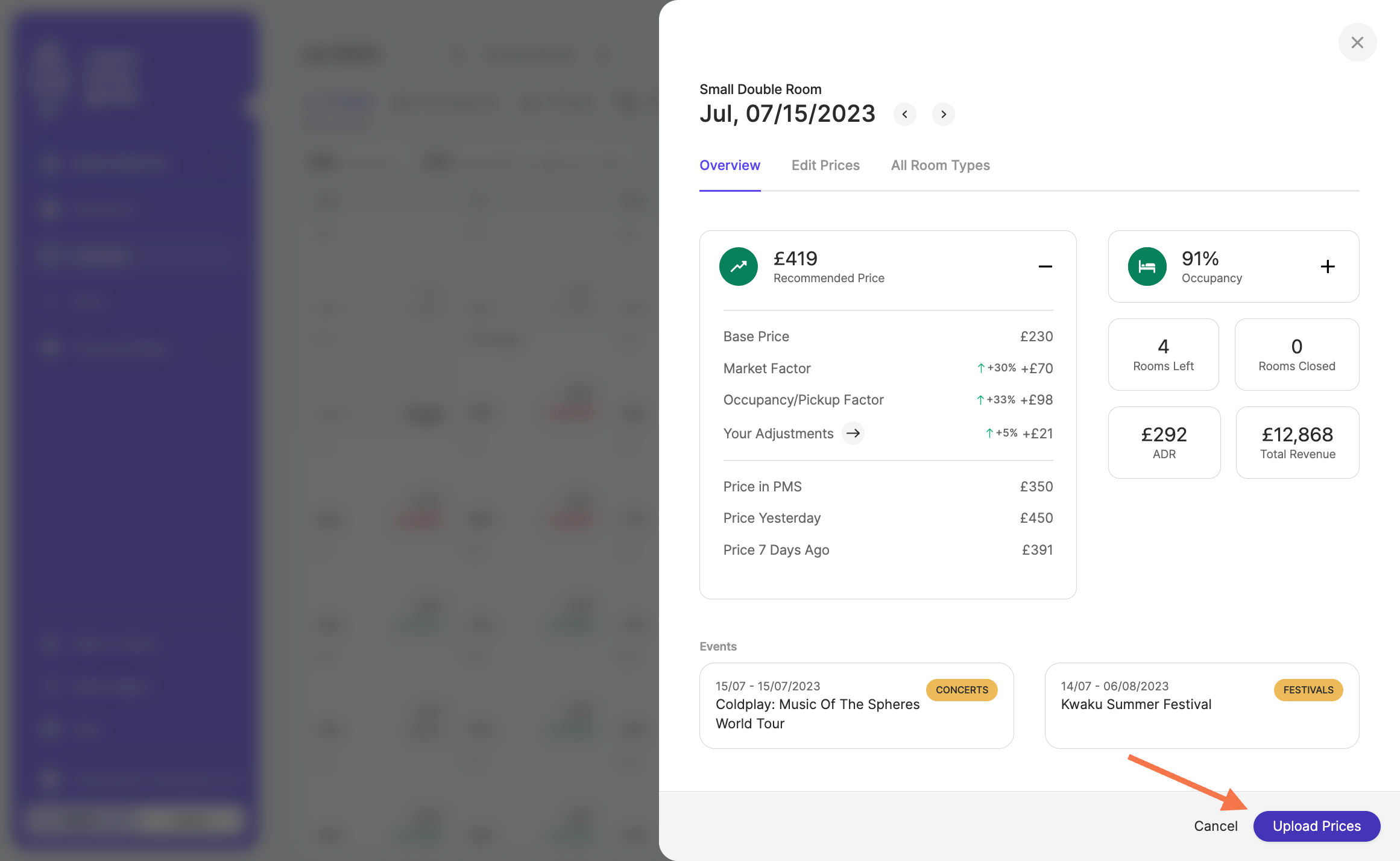Go to the previous date
Viewport: 1400px width, 861px height.
pos(904,114)
